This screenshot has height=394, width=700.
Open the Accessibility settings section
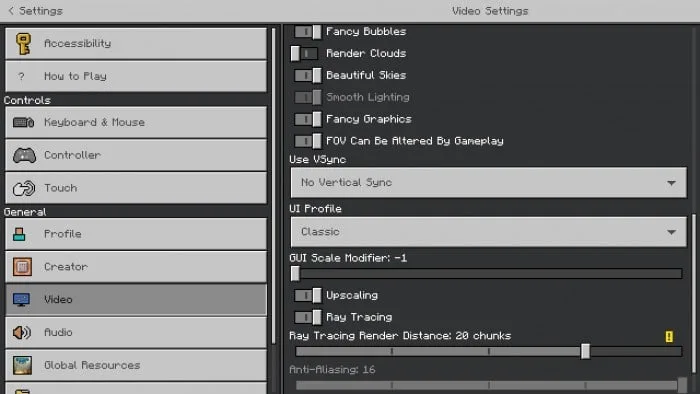coord(136,44)
